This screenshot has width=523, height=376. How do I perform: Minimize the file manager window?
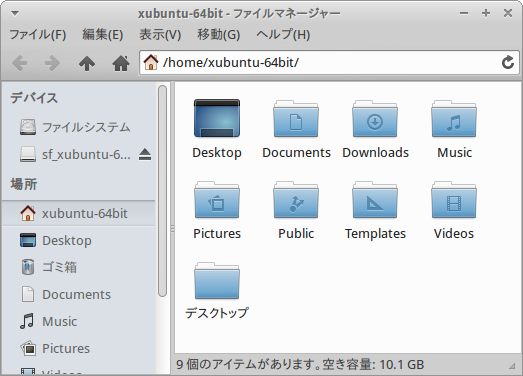pyautogui.click(x=464, y=13)
